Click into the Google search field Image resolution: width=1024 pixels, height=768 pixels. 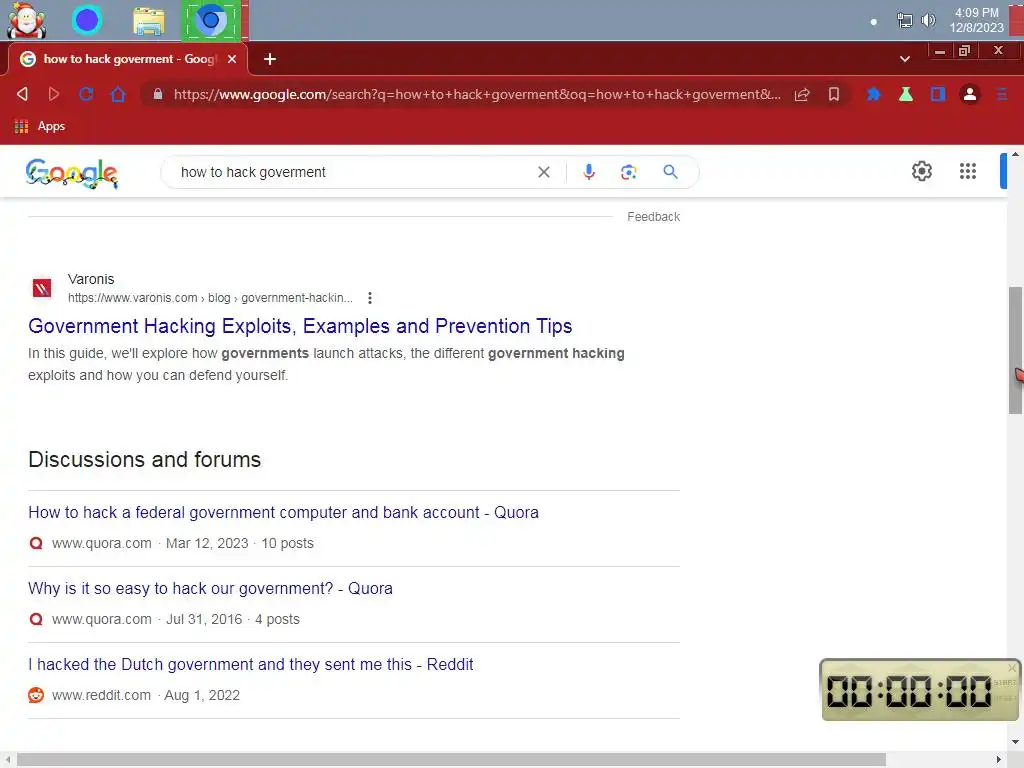click(353, 172)
